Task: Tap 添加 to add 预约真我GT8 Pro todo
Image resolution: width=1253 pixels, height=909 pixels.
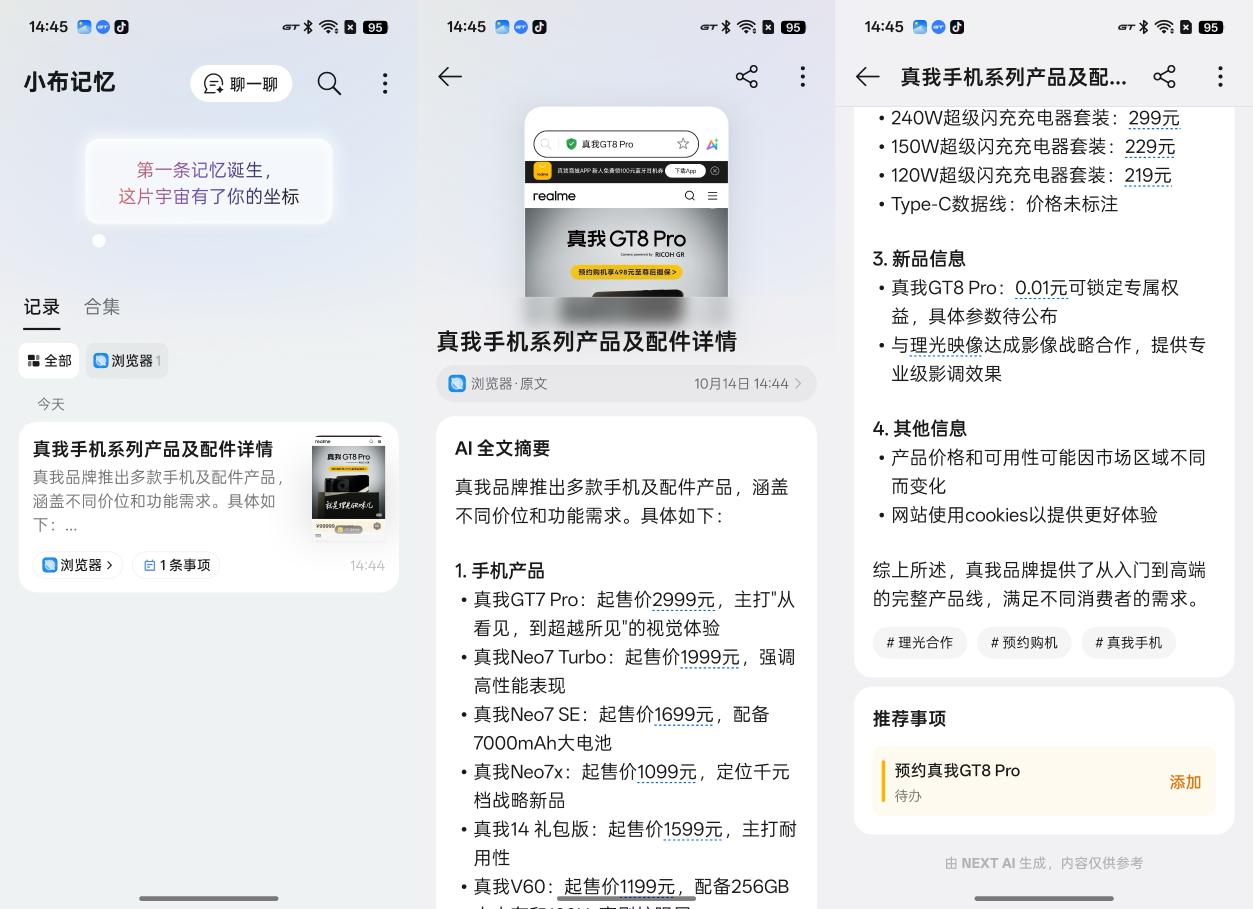Action: (1184, 783)
